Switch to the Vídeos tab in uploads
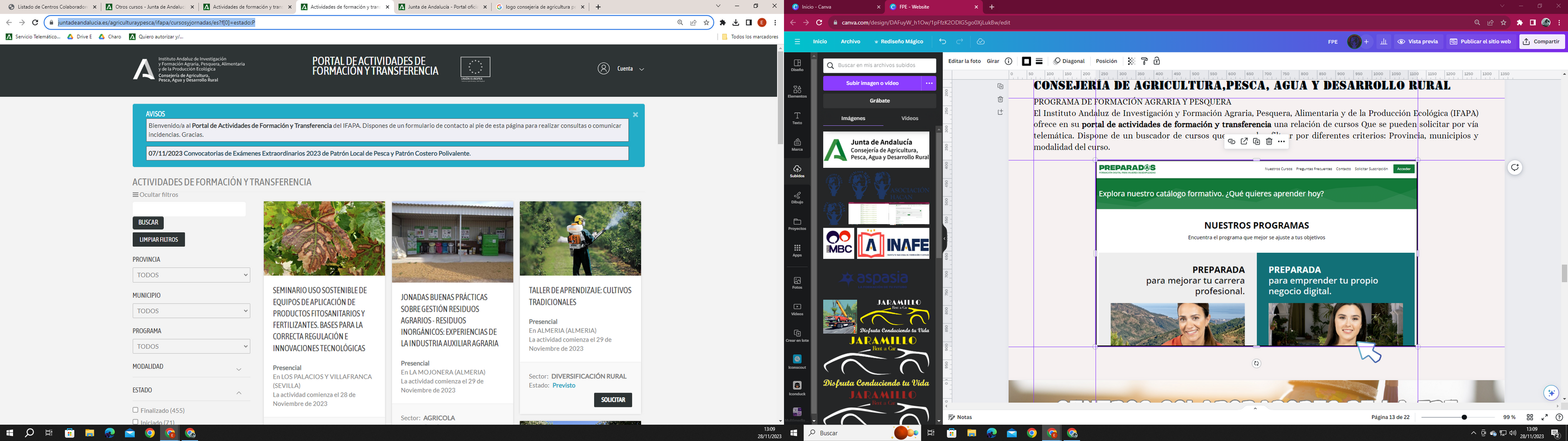Screen dimensions: 1568x441 (x=910, y=118)
